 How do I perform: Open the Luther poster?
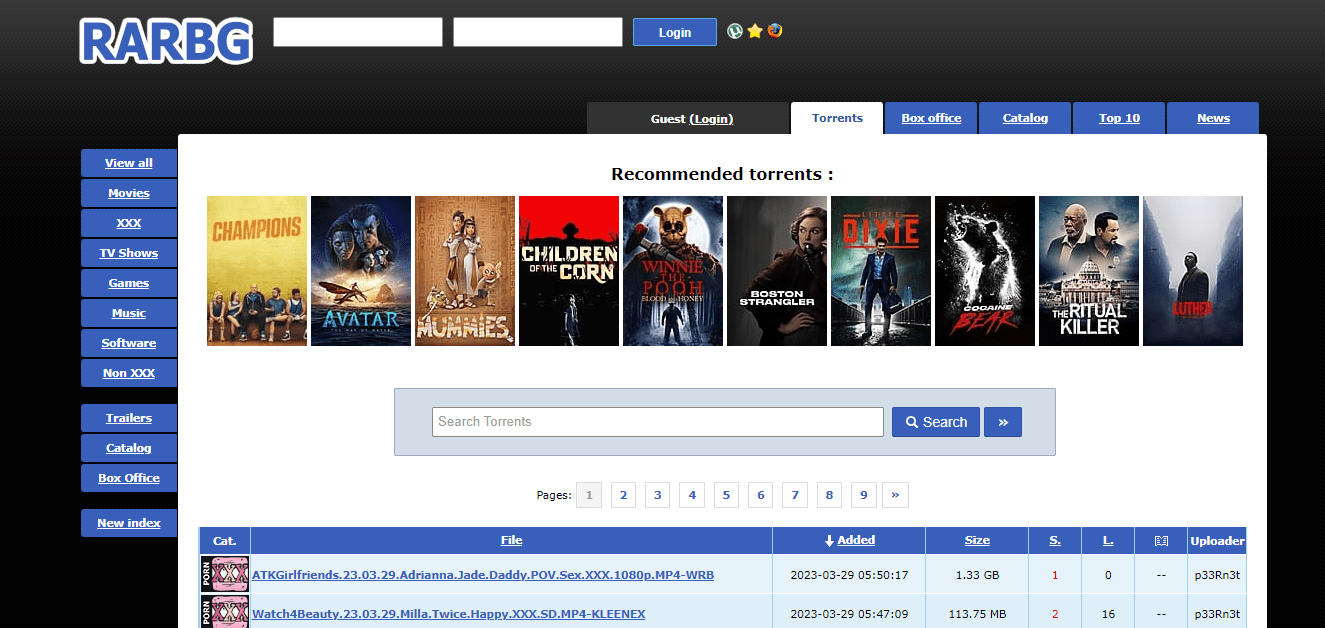pos(1193,271)
